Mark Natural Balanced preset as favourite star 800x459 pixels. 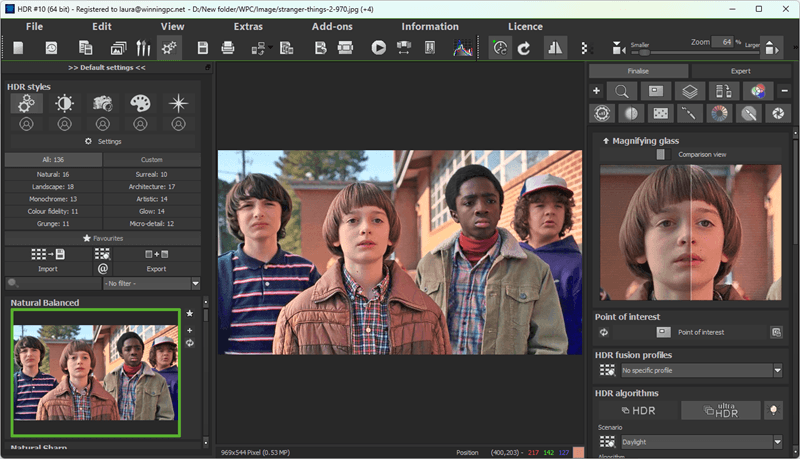pos(190,313)
